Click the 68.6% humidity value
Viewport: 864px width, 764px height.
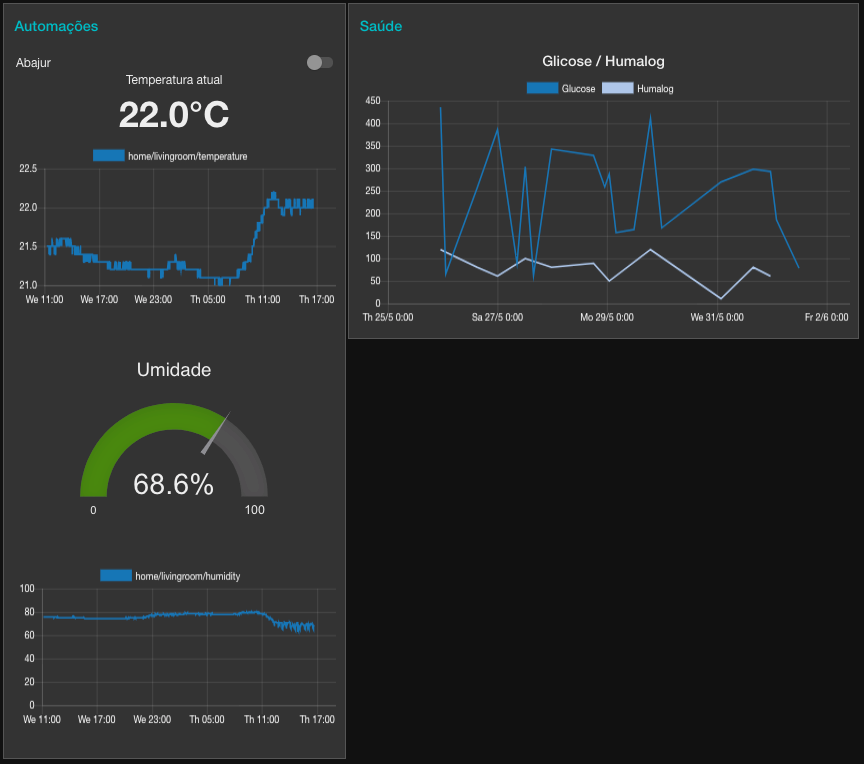click(174, 484)
